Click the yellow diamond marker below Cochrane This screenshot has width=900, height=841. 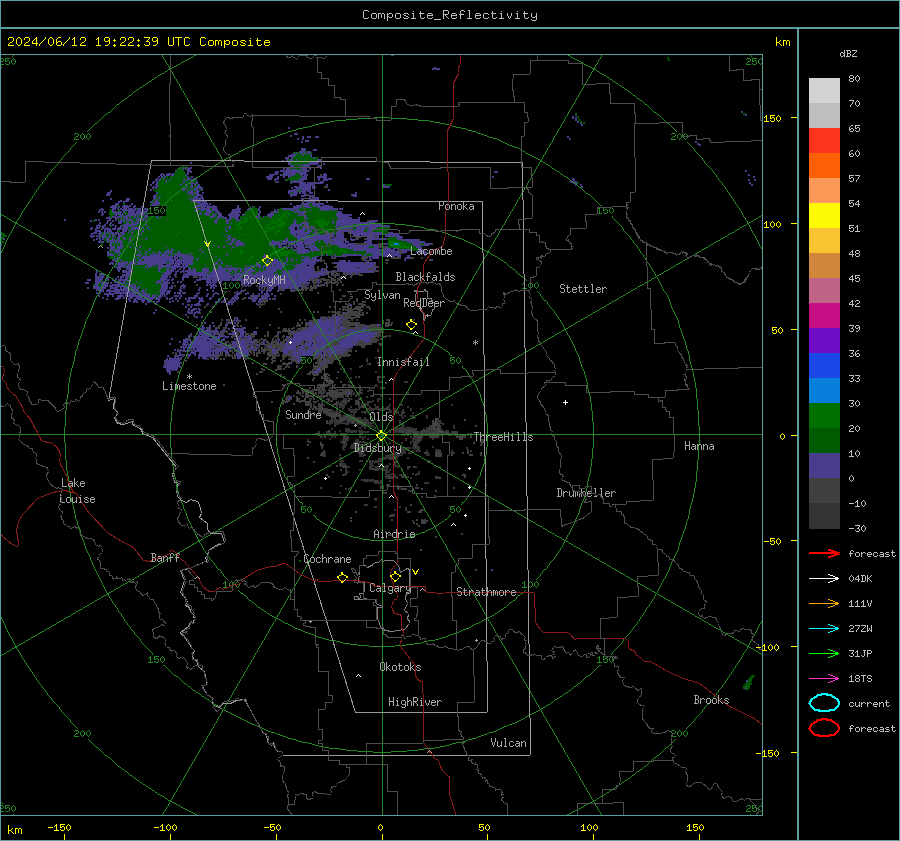(x=342, y=577)
